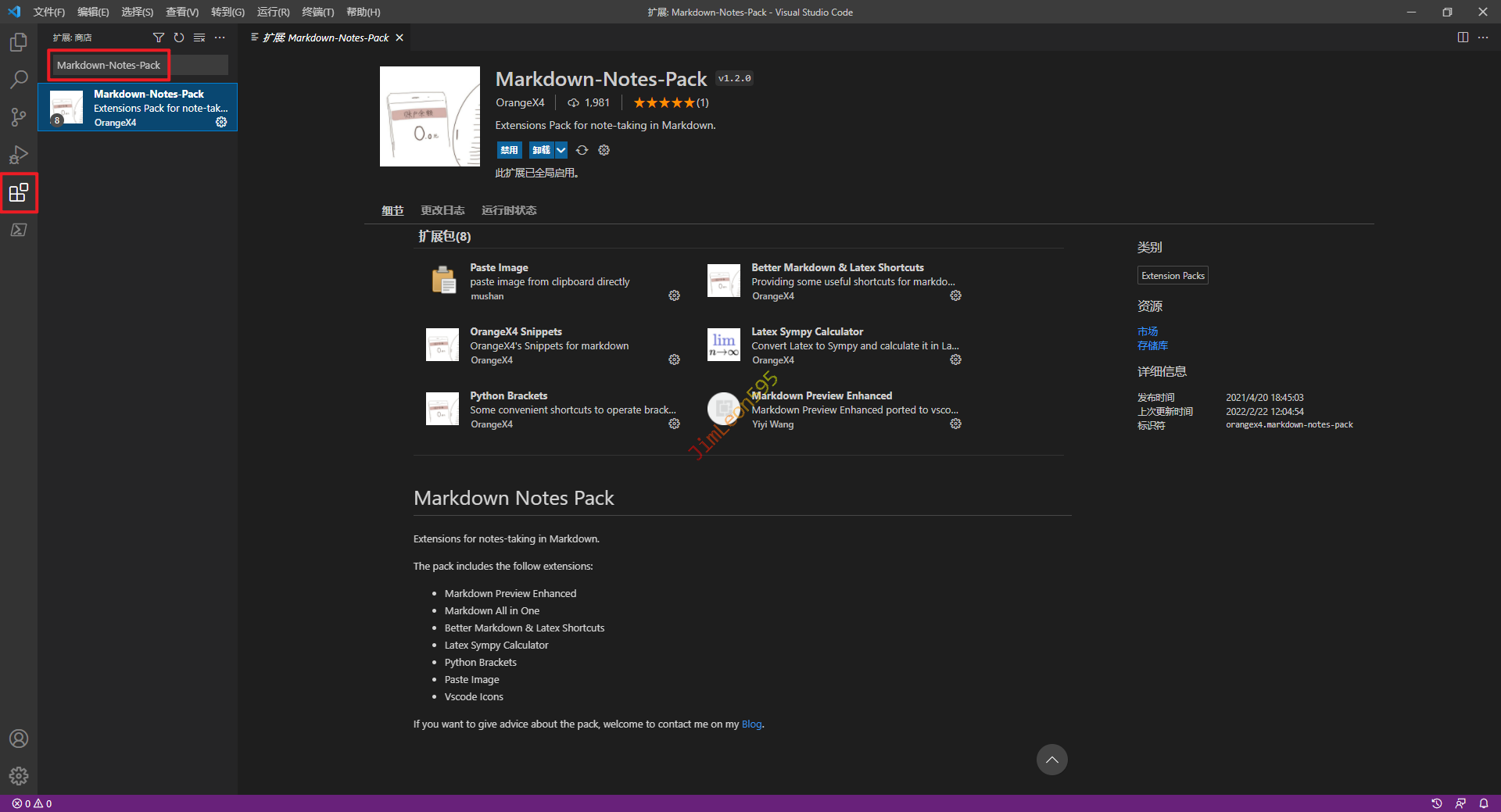Open Run and Debug view
Screen dimensions: 1501x812
pyautogui.click(x=19, y=155)
